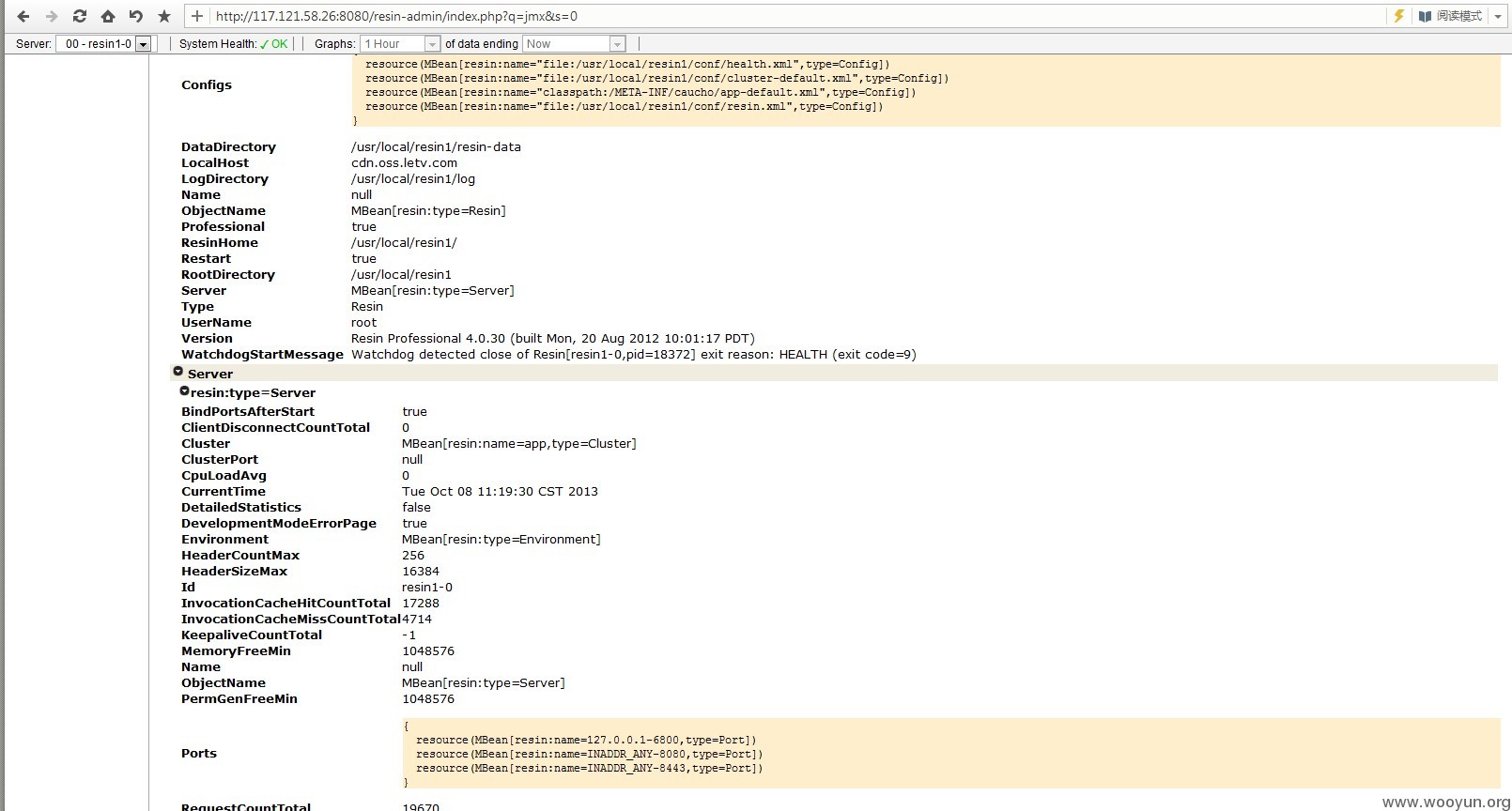Click the ClientDisconnectCountTotal label
This screenshot has width=1512, height=811.
point(275,427)
